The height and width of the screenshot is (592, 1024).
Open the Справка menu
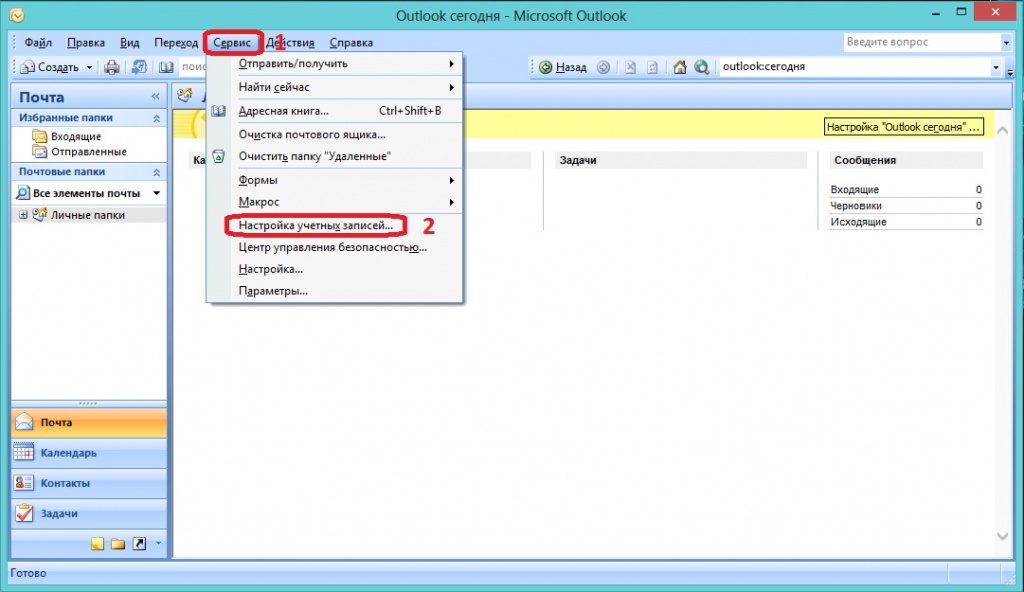pos(351,42)
